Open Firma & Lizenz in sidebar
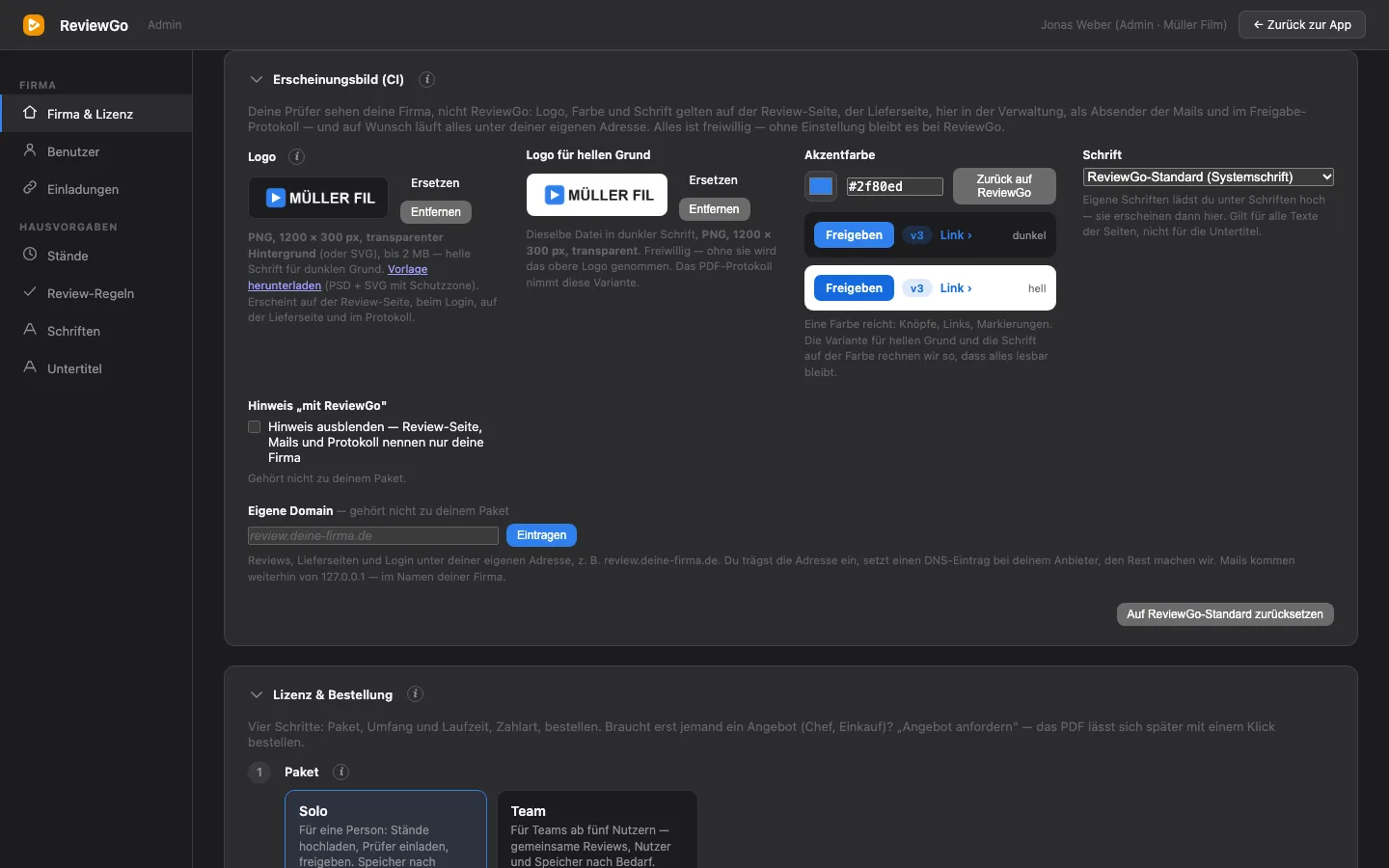 pyautogui.click(x=96, y=114)
